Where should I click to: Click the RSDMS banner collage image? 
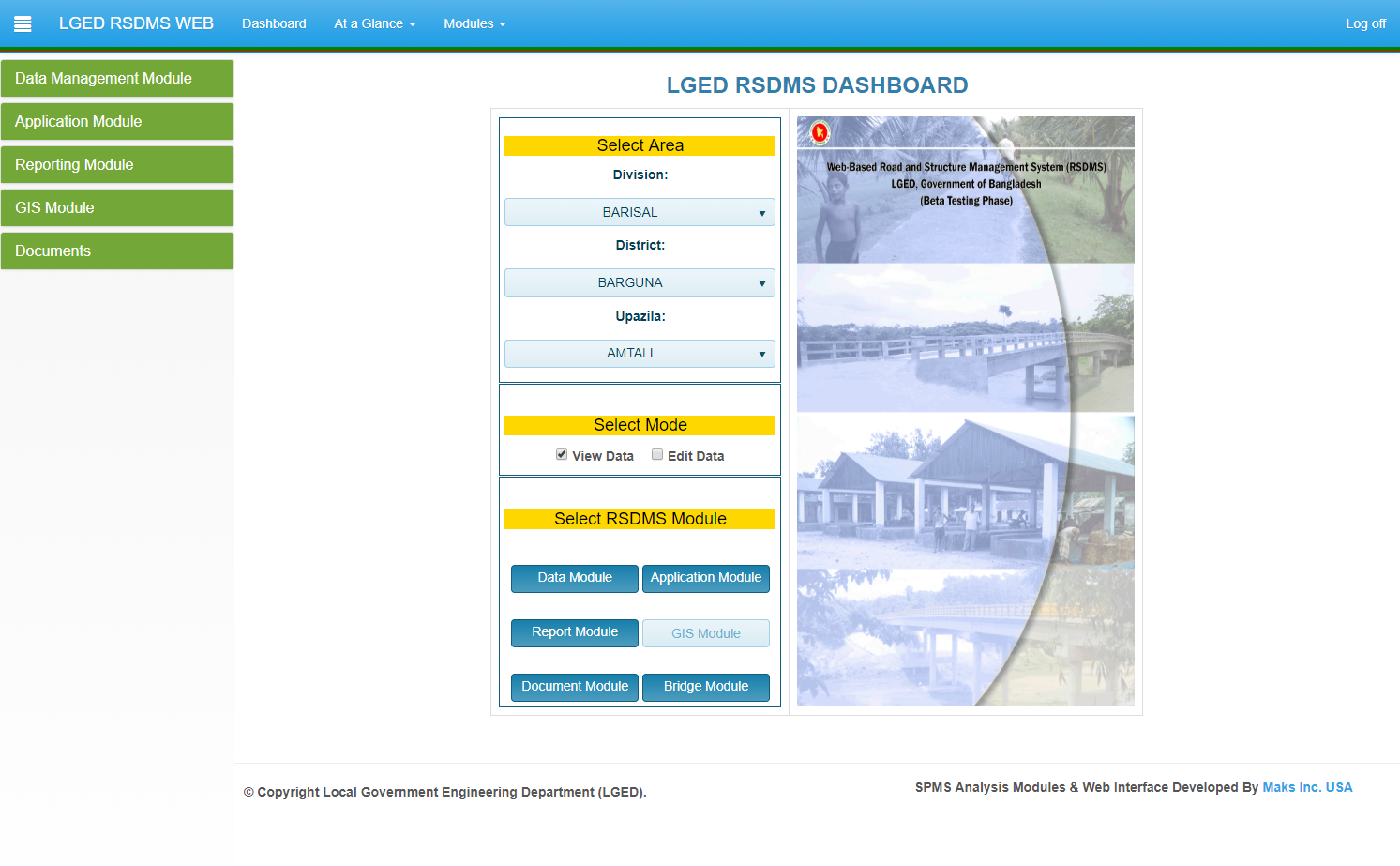(x=966, y=411)
